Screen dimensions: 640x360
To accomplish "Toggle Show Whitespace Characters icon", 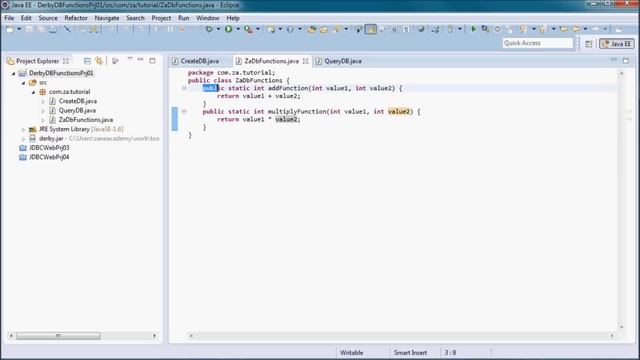I will tap(406, 29).
